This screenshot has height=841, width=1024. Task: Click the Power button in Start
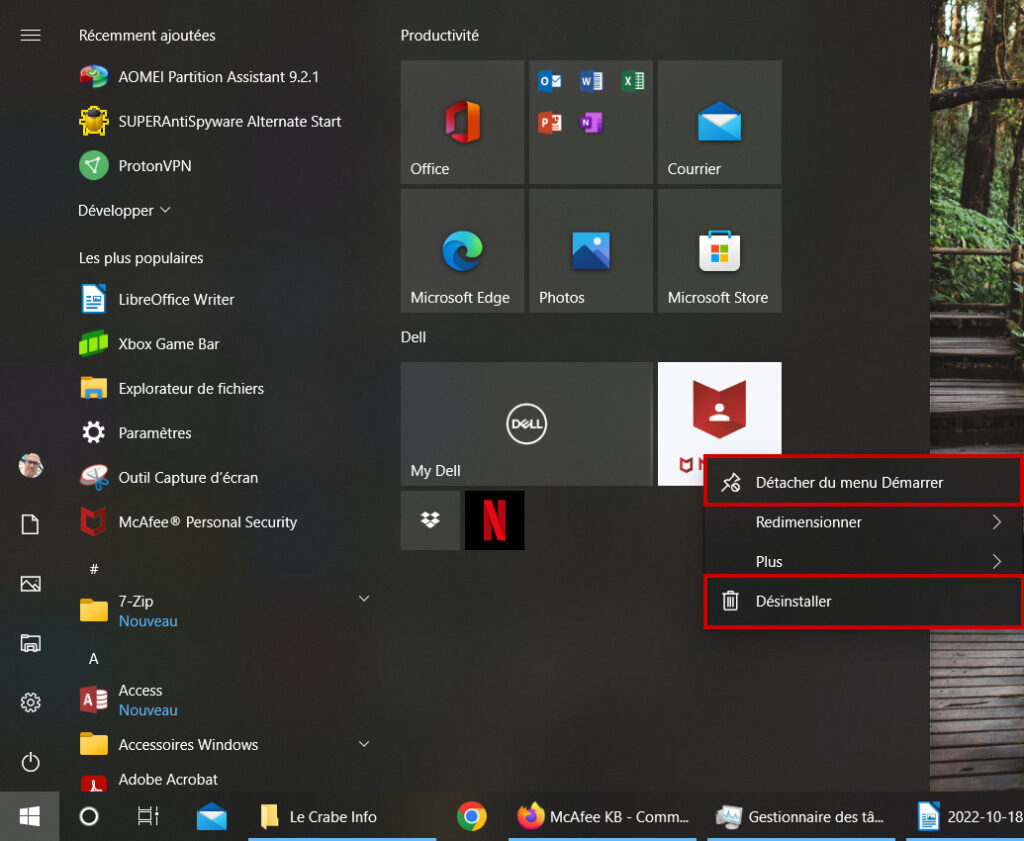[x=31, y=762]
